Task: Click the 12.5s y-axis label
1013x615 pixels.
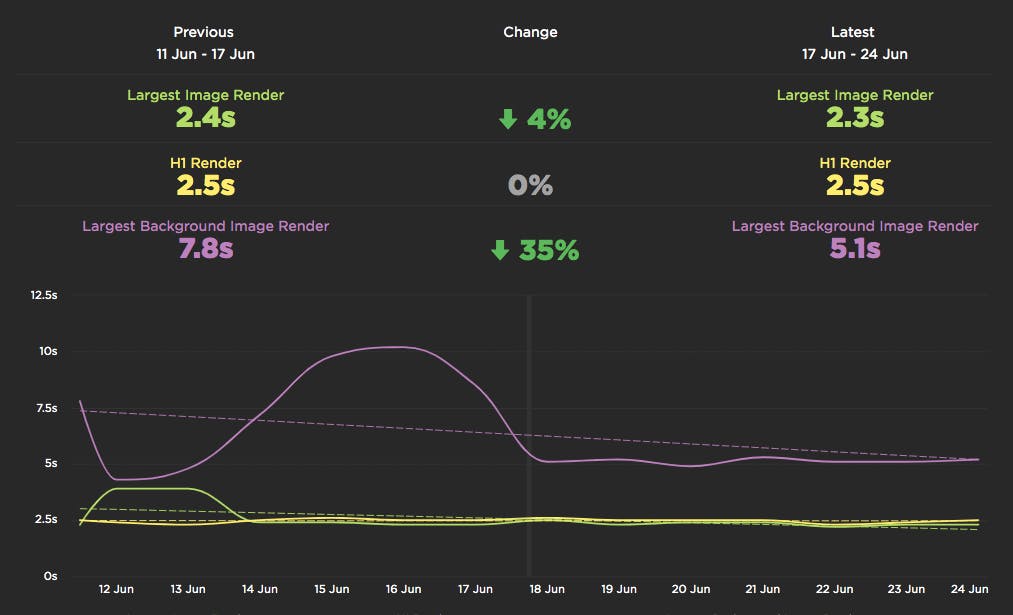Action: [44, 296]
